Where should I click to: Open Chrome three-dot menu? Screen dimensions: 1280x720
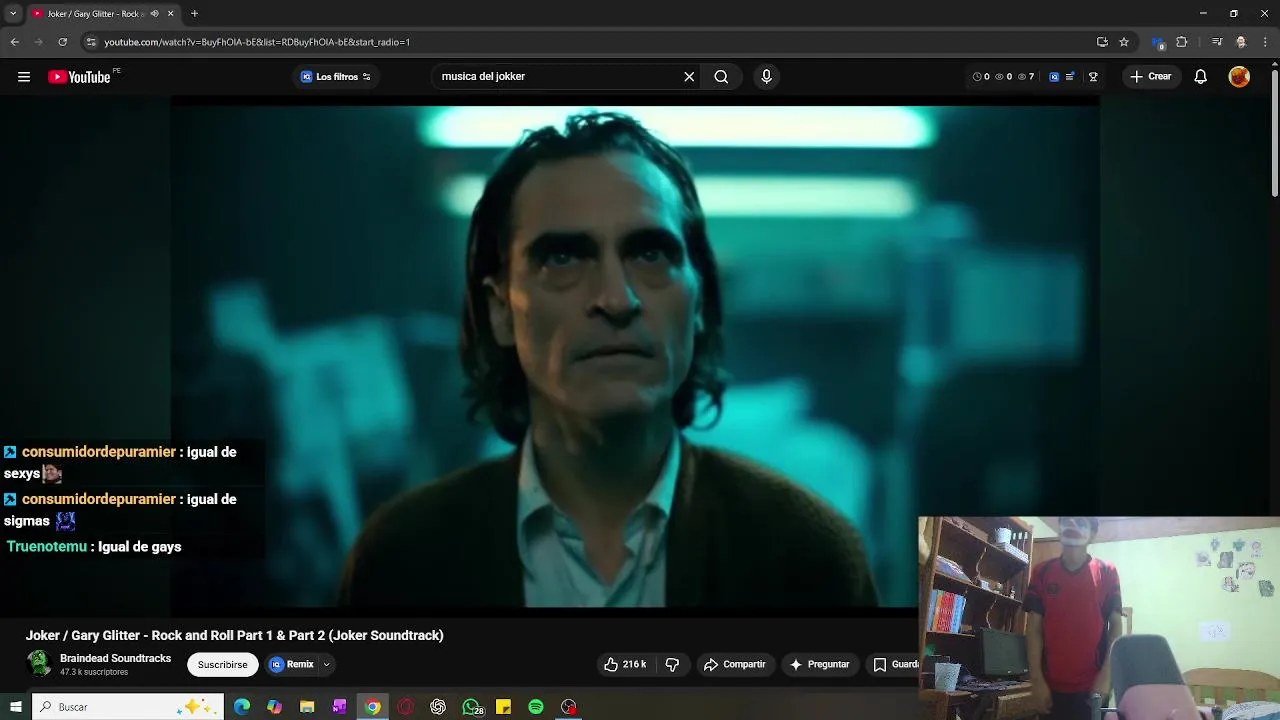1265,42
